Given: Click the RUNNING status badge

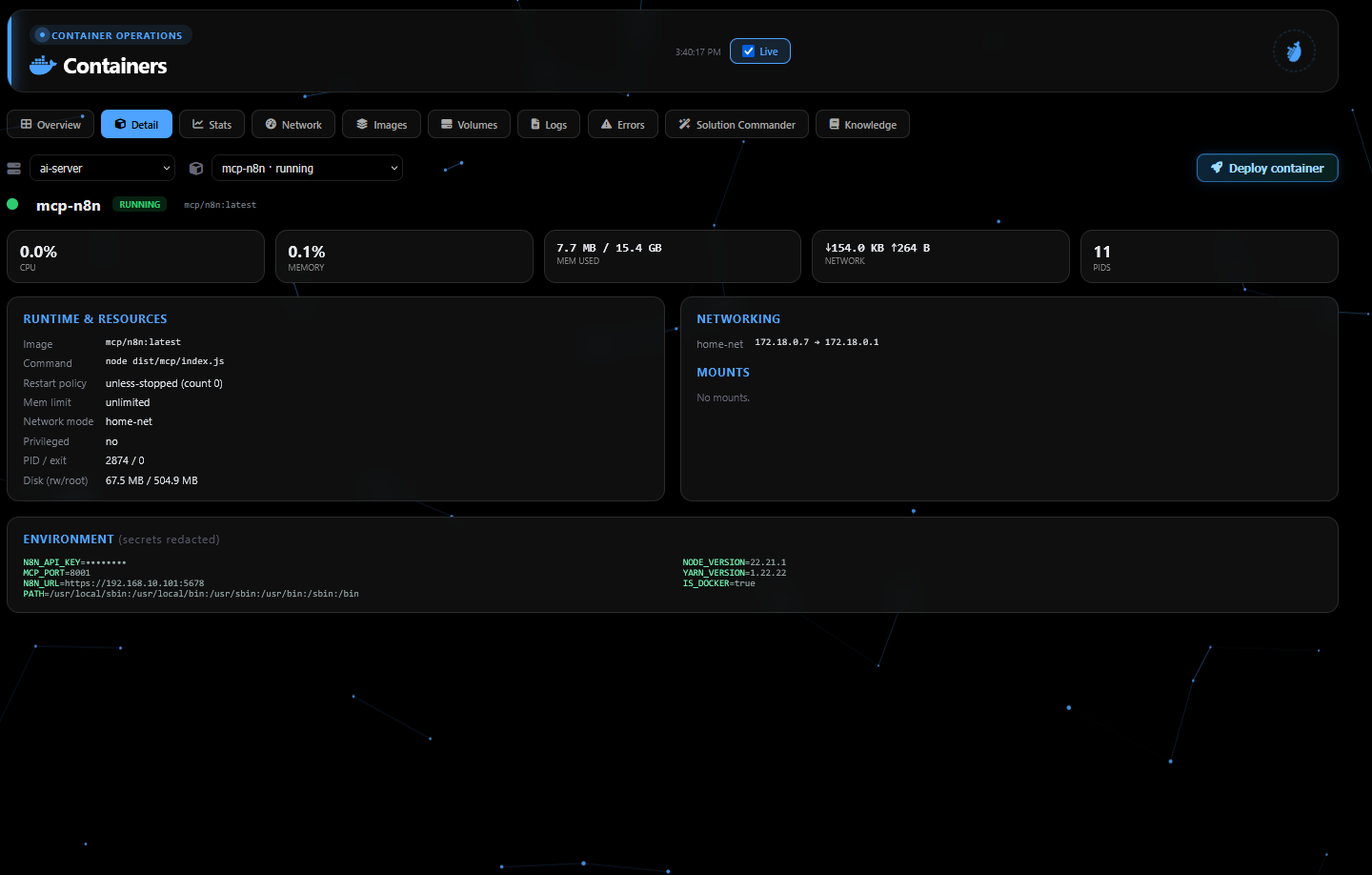Looking at the screenshot, I should [140, 205].
